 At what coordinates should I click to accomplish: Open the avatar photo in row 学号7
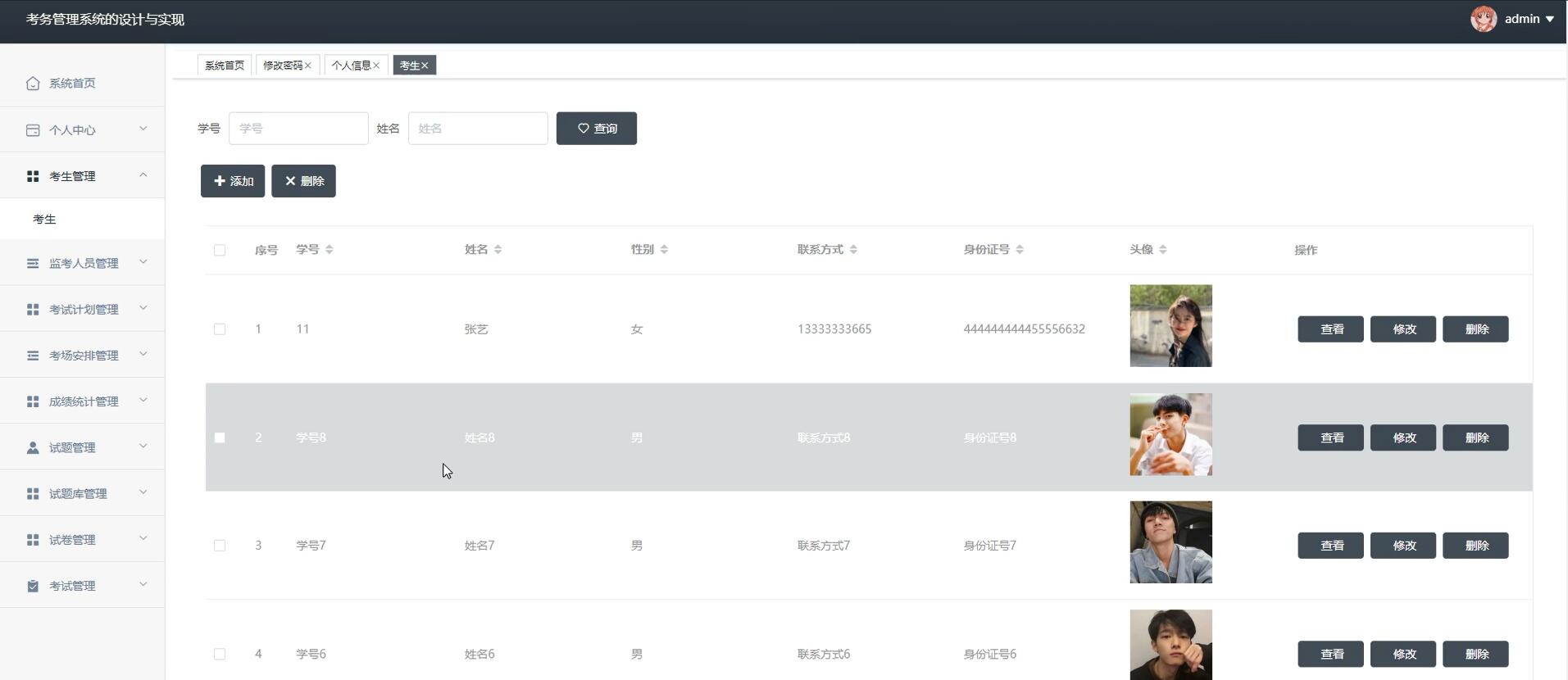coord(1170,542)
